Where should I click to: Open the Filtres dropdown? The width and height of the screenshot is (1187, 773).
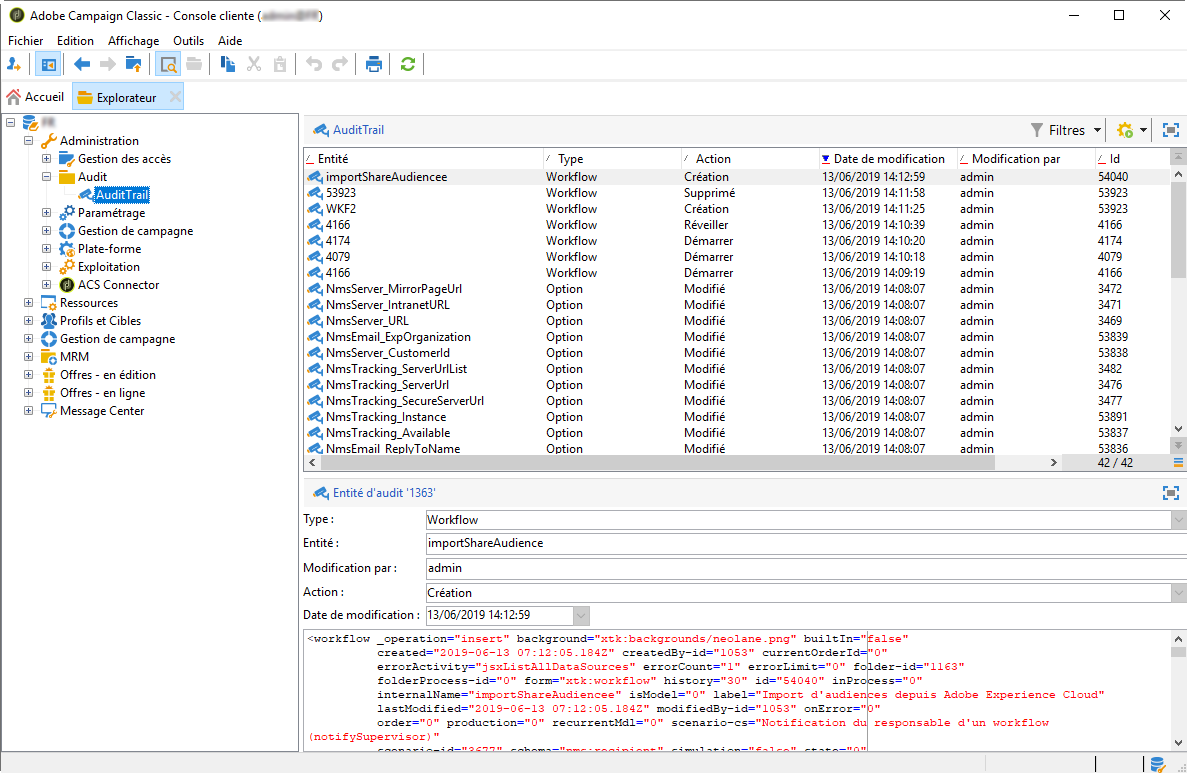click(1067, 130)
